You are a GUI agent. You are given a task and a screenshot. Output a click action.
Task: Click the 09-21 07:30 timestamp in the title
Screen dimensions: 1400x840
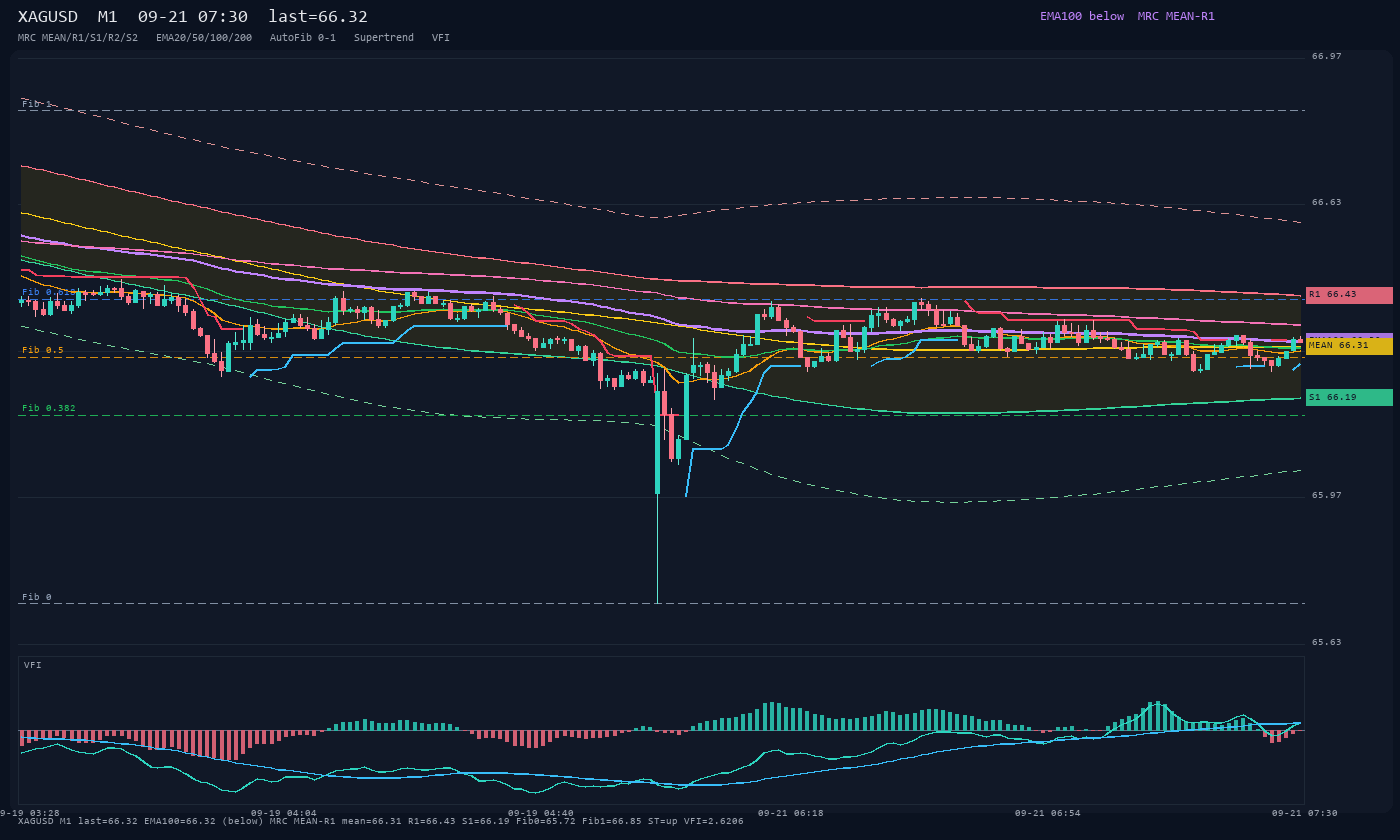pos(193,17)
